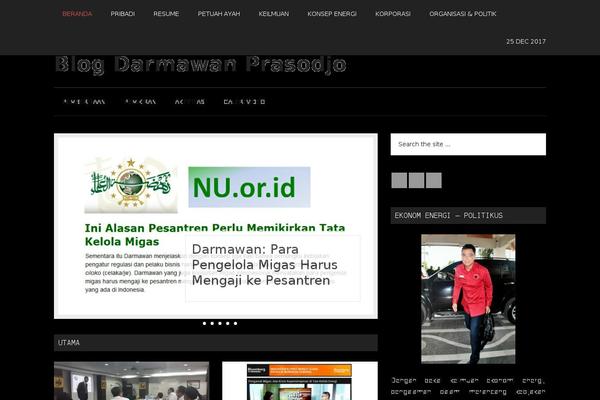This screenshot has width=600, height=400.
Task: Select the KORPORASI menu item
Action: pos(393,14)
